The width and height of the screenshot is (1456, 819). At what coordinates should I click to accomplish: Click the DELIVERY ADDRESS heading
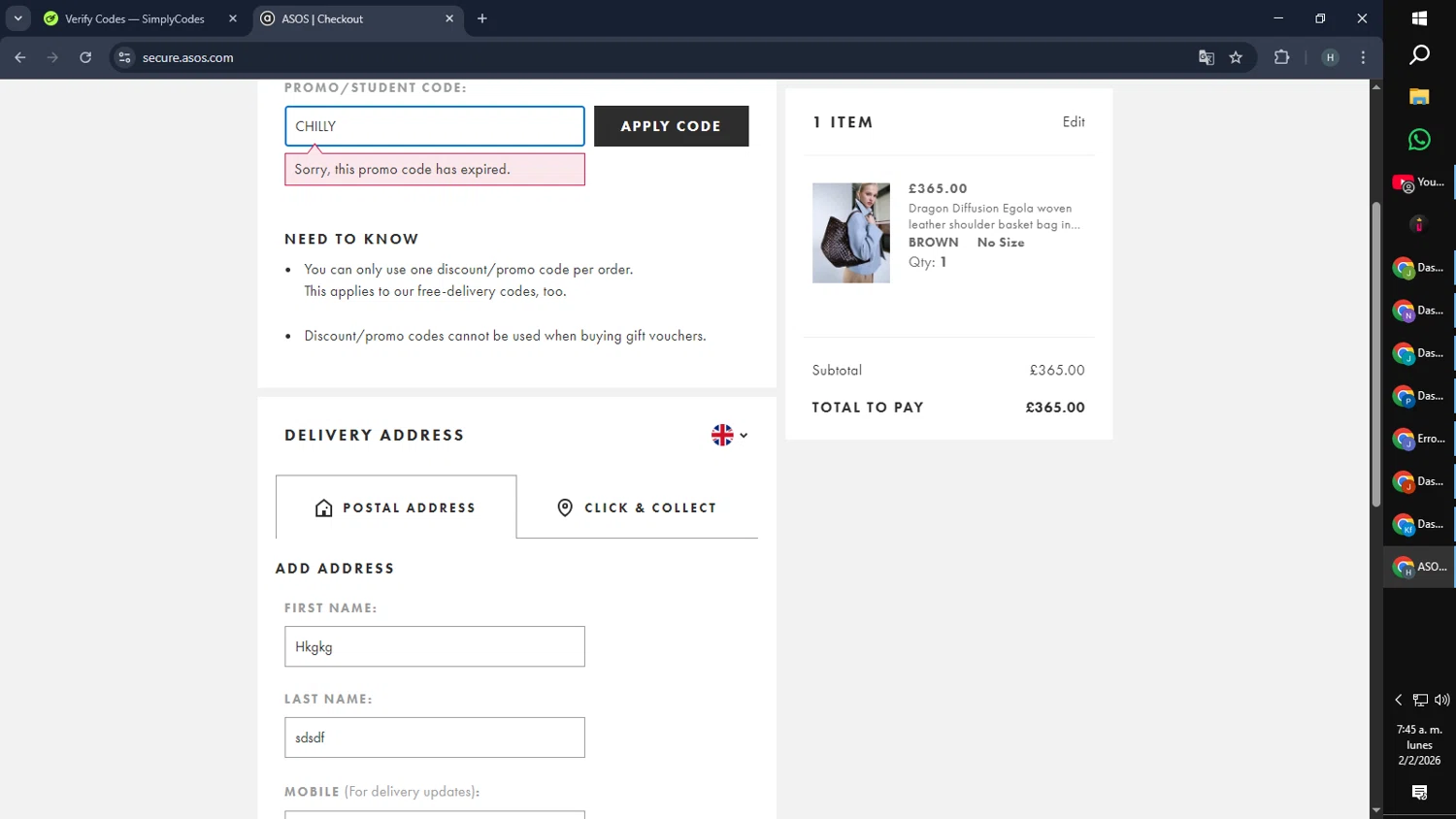click(375, 435)
